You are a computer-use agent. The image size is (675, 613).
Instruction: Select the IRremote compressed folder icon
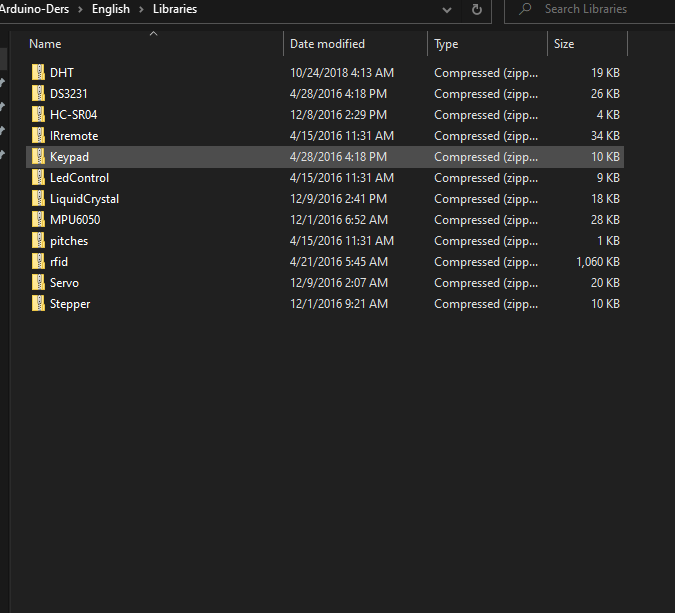tap(38, 136)
